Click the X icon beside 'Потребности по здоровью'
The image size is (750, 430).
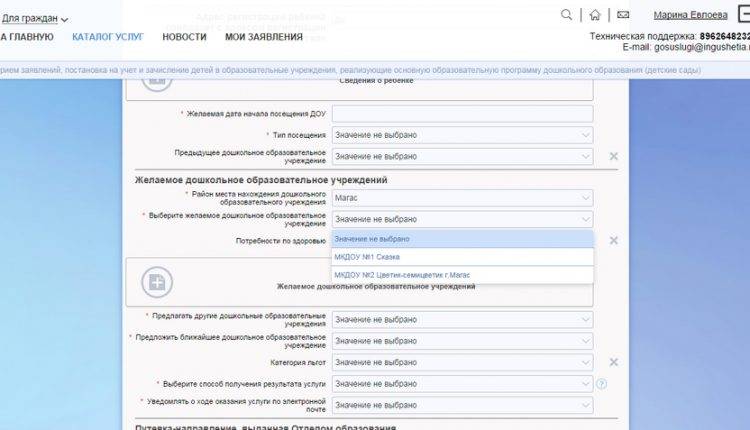(x=613, y=241)
